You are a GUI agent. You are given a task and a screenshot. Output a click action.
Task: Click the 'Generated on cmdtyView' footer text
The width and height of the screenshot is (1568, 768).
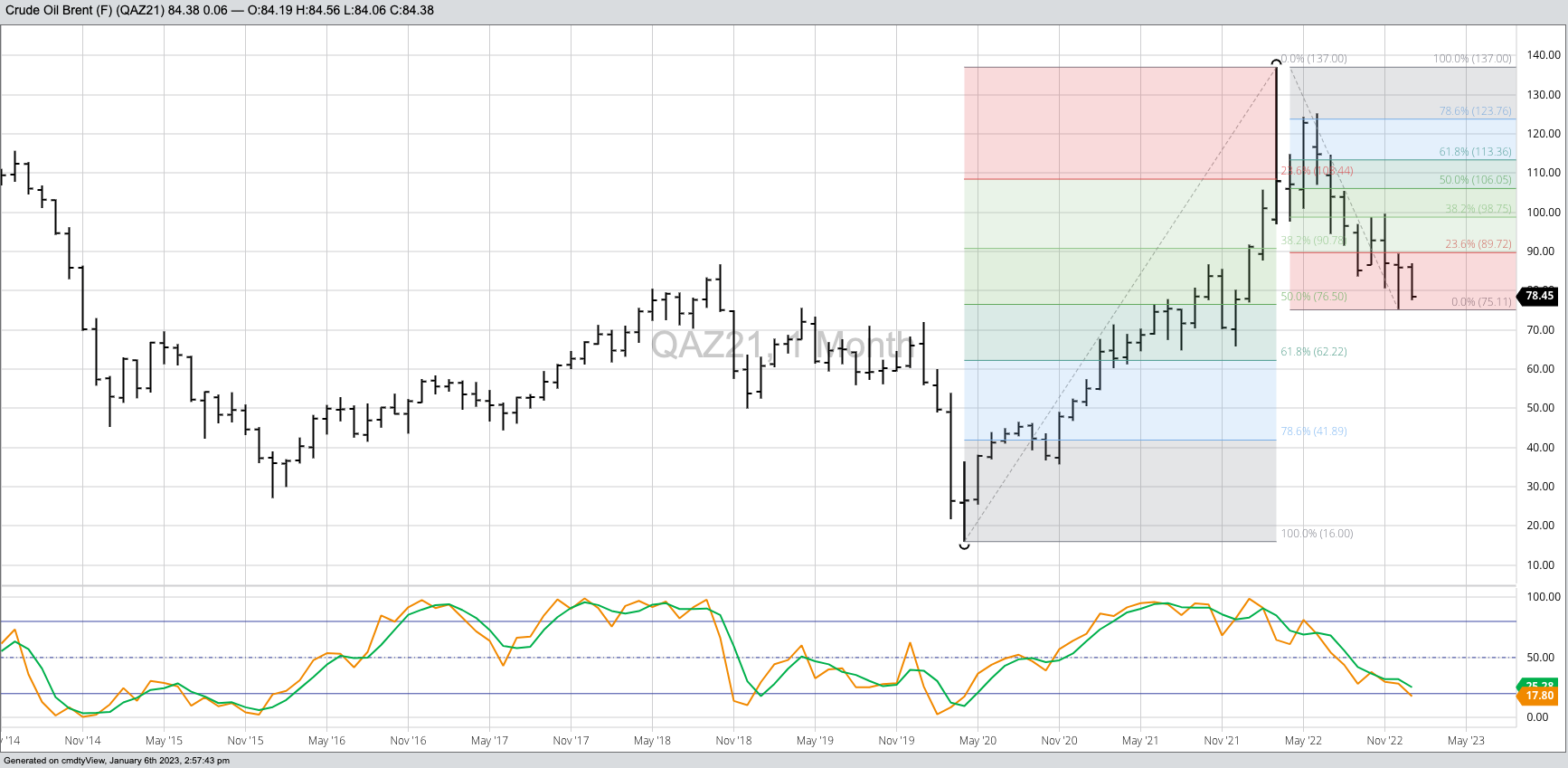[117, 761]
